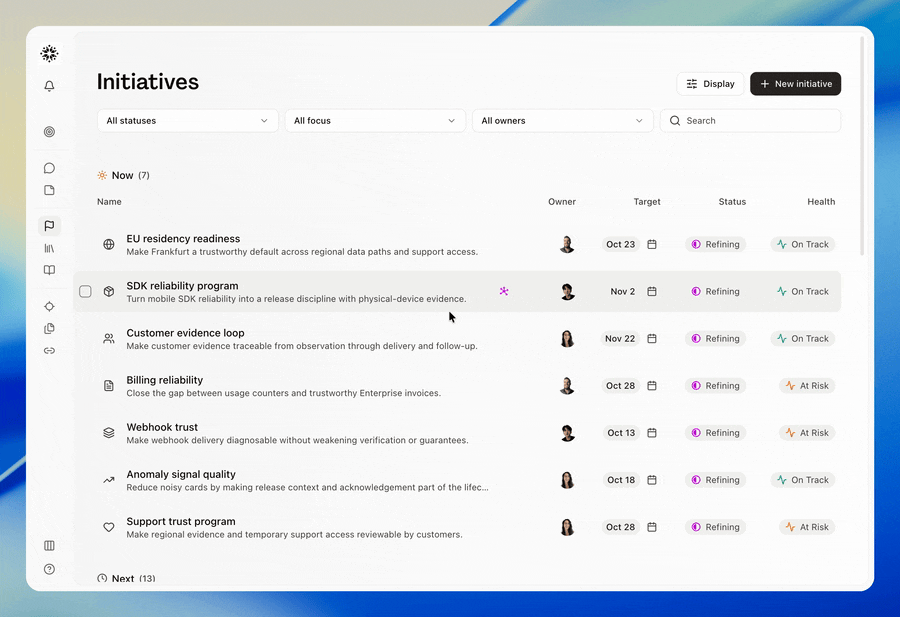Open the document page icon in sidebar

pos(49,190)
